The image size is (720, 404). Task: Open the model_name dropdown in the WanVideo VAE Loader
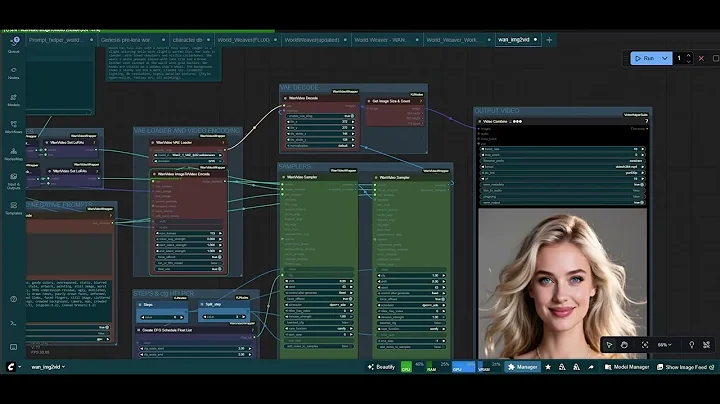tap(188, 155)
